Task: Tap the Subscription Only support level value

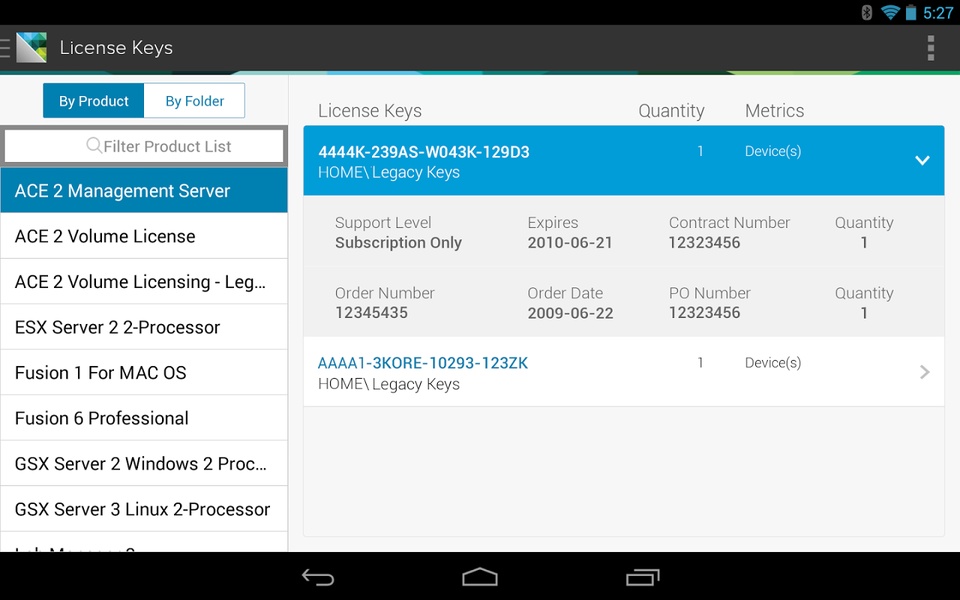Action: pyautogui.click(x=398, y=242)
